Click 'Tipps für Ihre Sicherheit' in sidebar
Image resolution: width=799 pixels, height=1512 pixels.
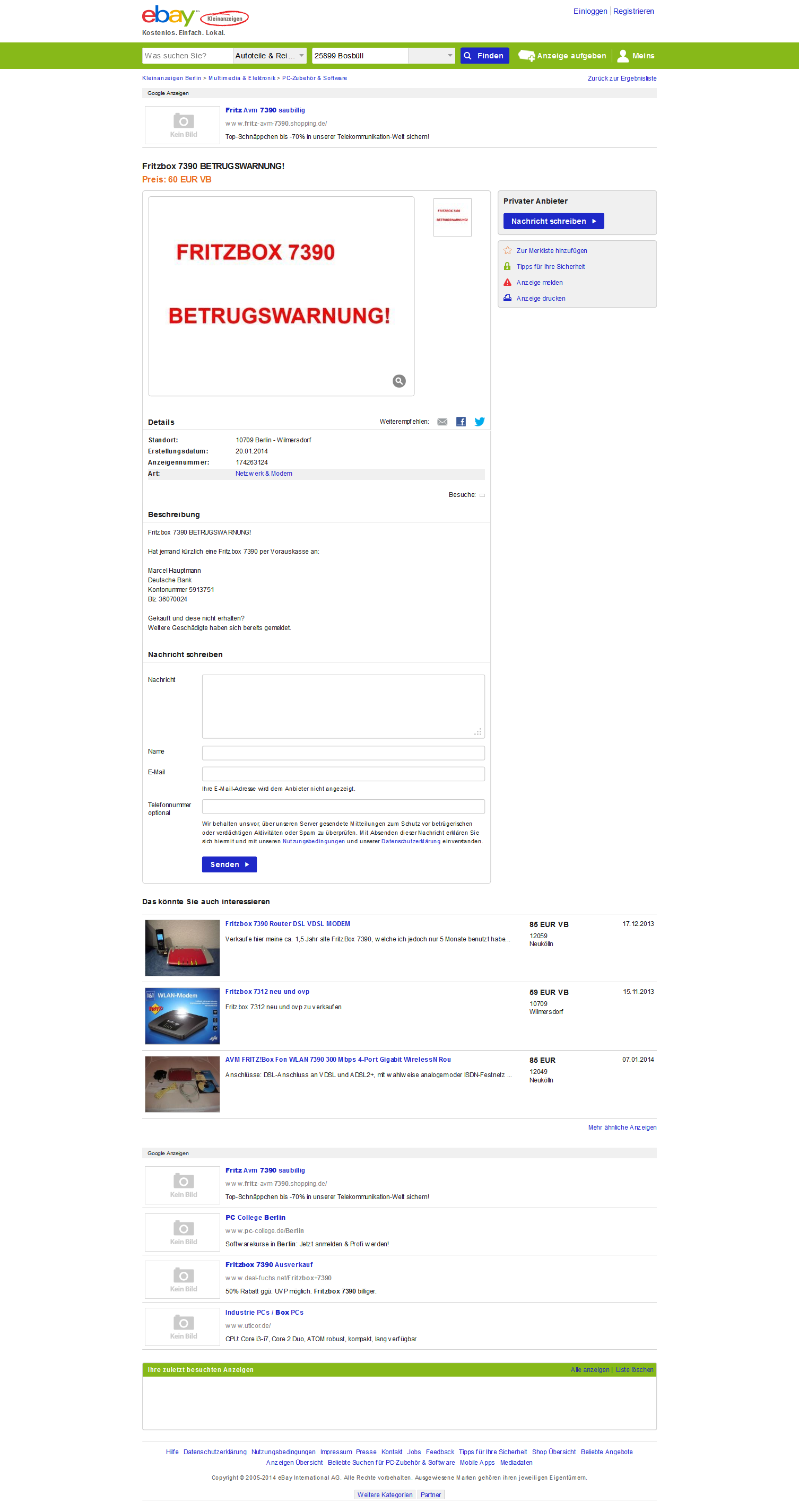coord(551,266)
